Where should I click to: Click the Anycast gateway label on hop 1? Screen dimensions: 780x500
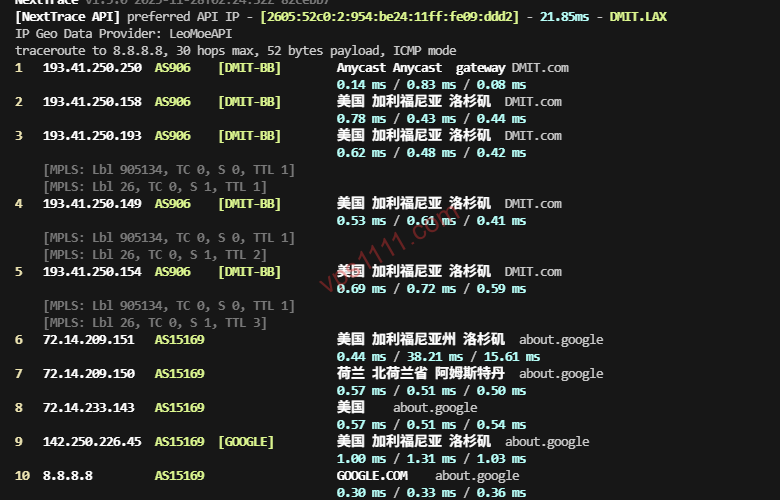pyautogui.click(x=421, y=68)
